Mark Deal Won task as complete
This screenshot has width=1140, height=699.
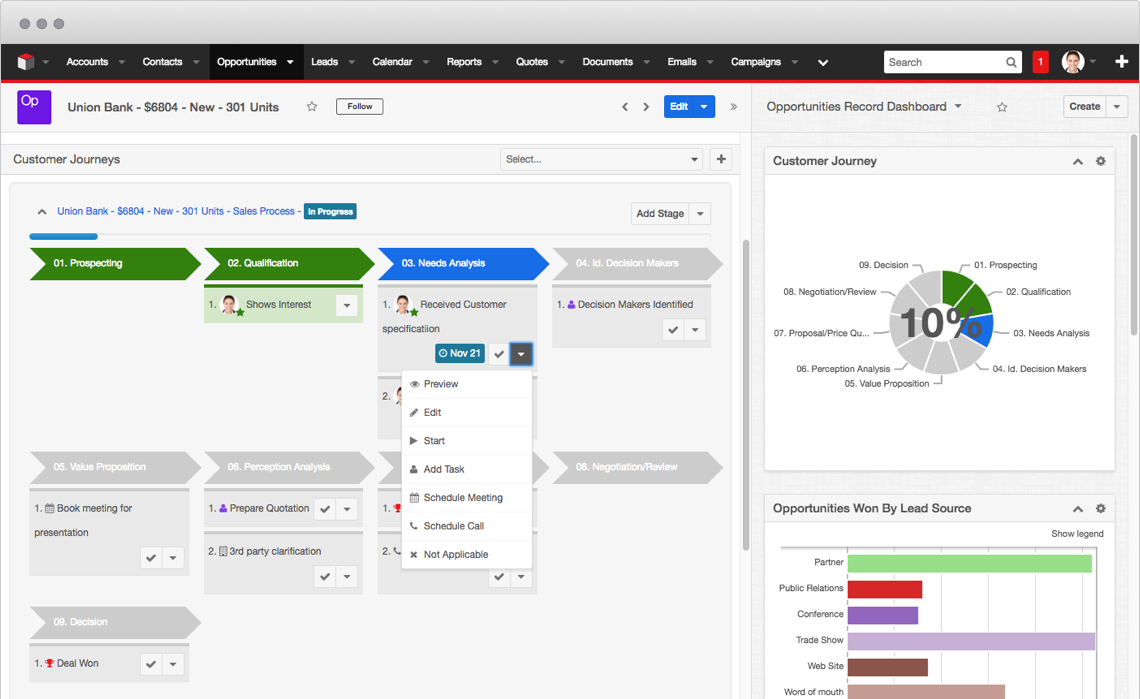(151, 664)
